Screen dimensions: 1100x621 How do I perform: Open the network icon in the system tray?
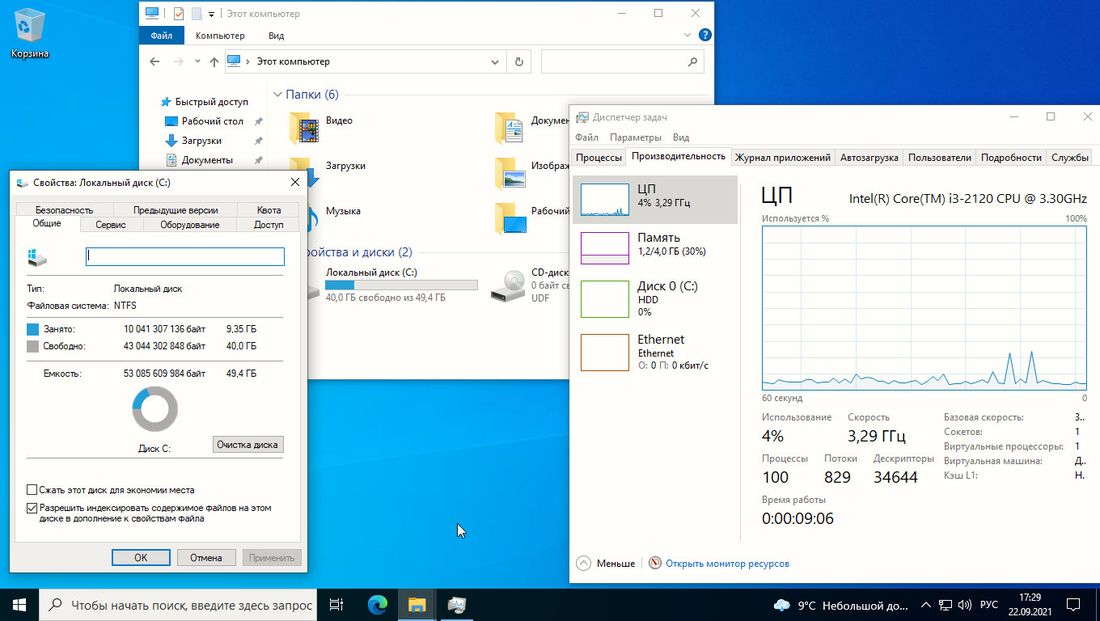(945, 605)
